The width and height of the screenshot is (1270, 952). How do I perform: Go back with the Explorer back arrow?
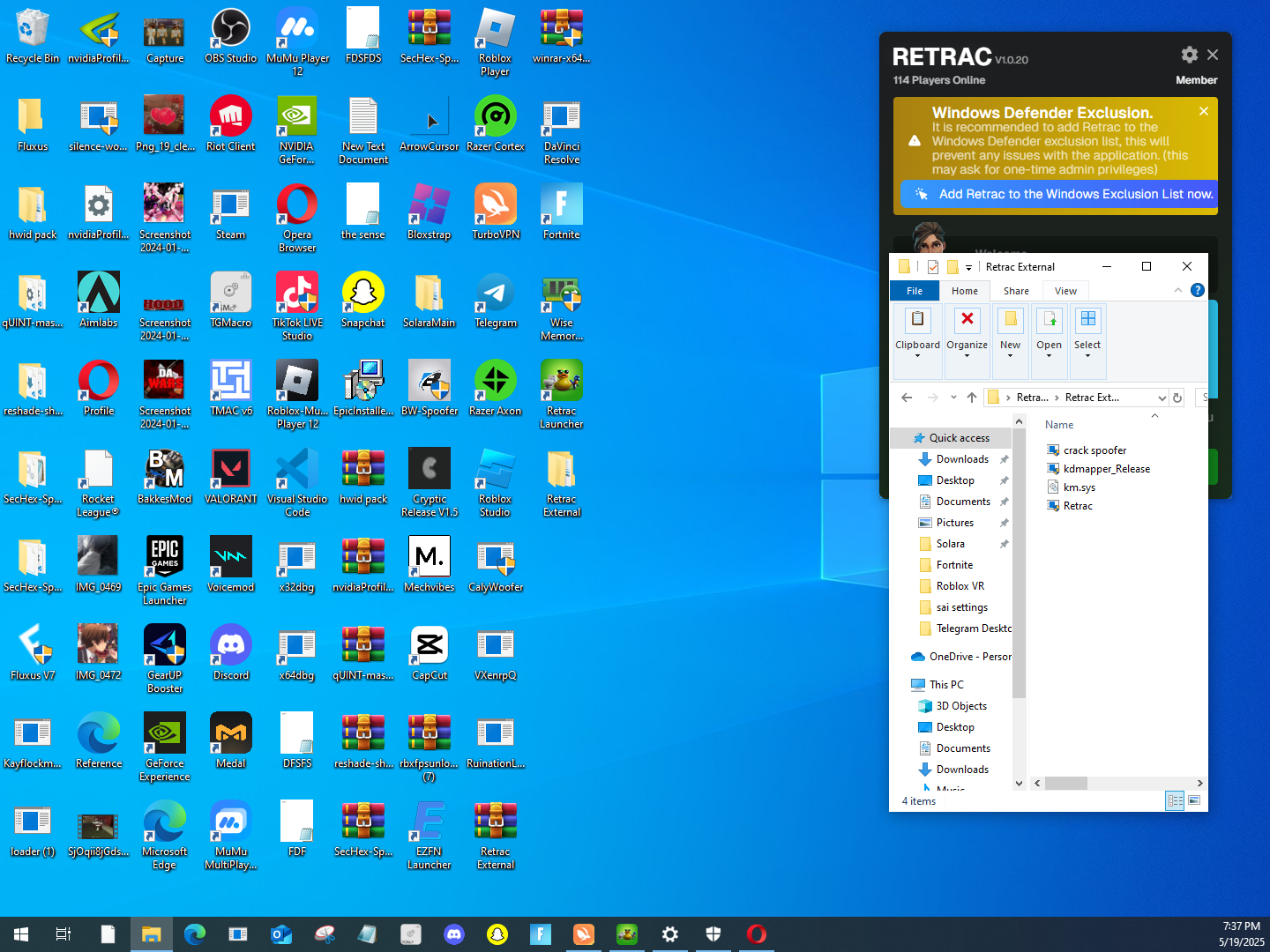(x=907, y=398)
